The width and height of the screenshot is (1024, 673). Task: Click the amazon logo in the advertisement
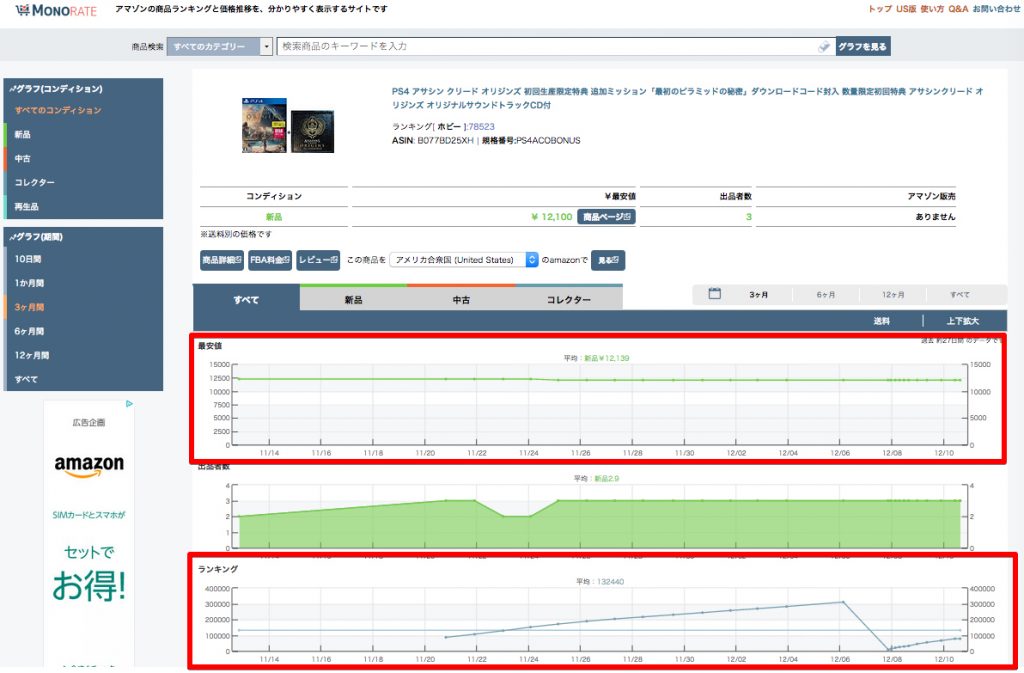click(x=89, y=465)
